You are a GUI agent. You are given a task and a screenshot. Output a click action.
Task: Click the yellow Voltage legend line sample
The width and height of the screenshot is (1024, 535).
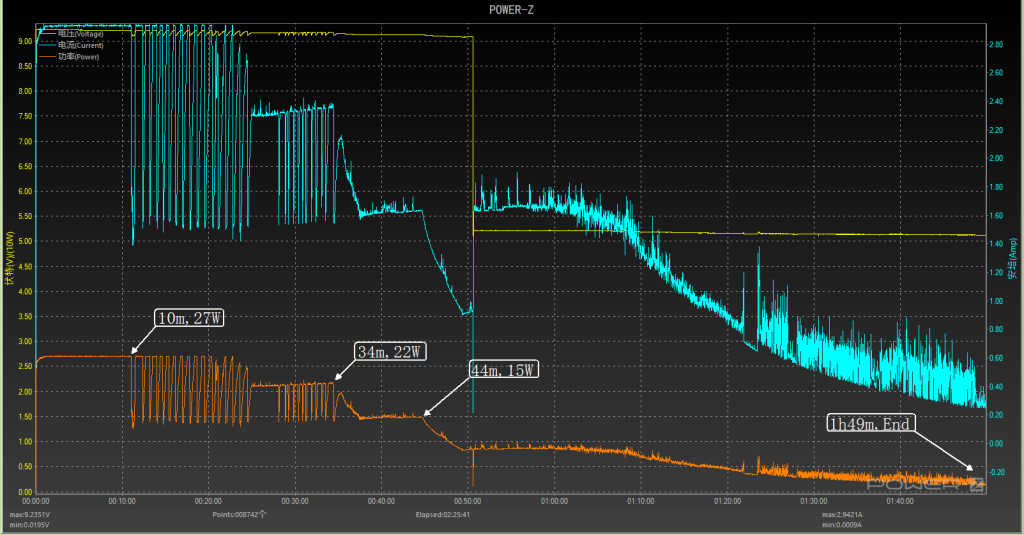[x=48, y=34]
